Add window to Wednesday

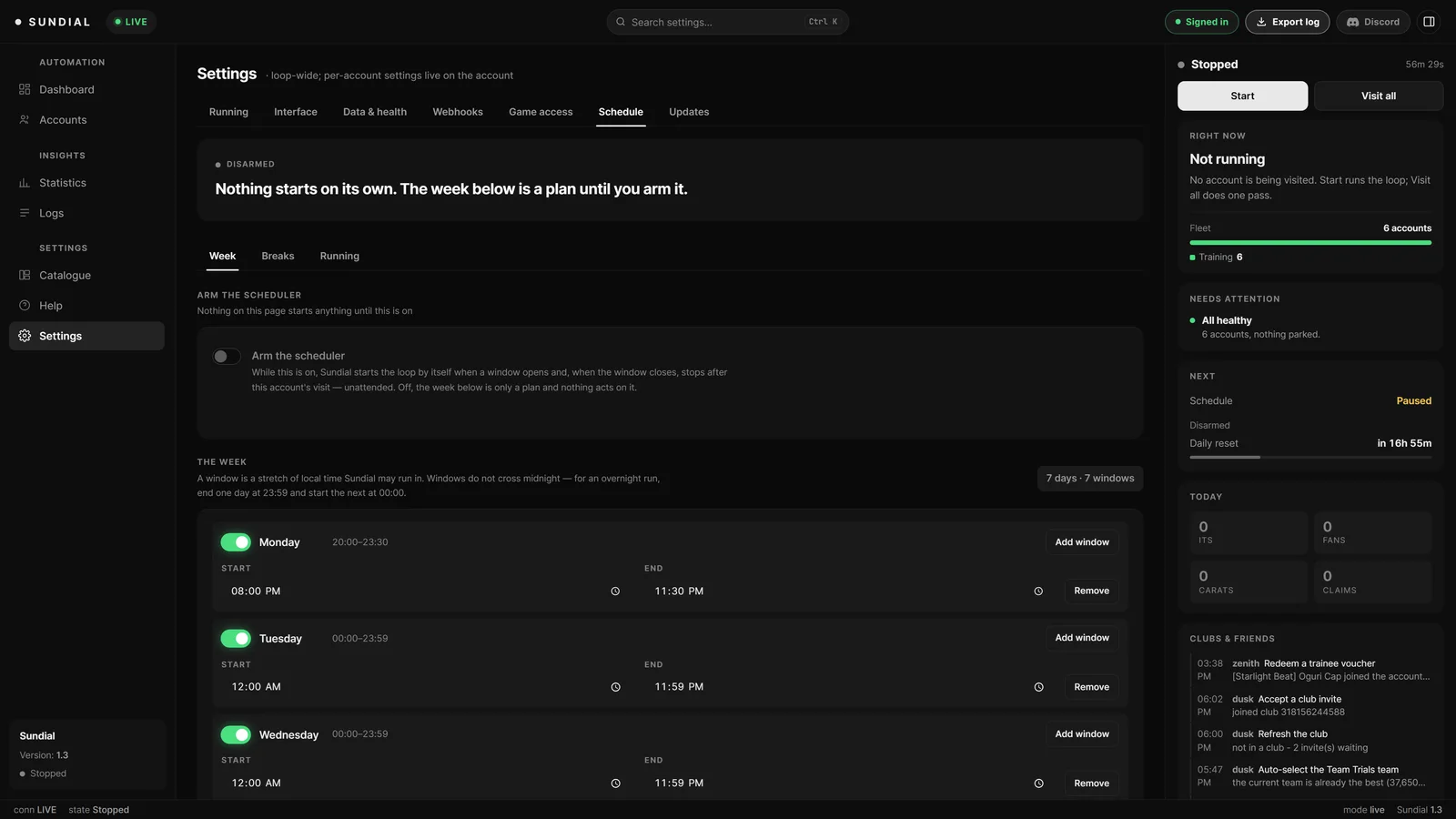[1082, 734]
